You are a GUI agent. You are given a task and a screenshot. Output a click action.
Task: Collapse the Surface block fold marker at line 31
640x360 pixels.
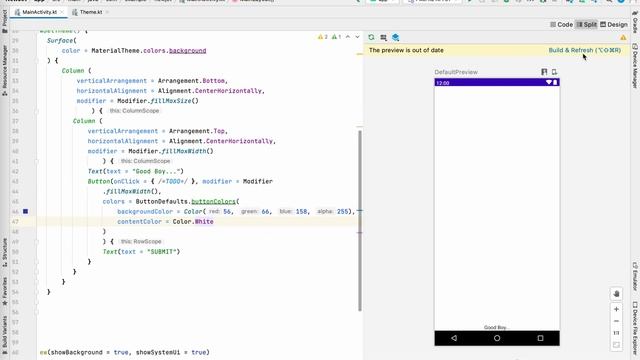click(x=37, y=60)
